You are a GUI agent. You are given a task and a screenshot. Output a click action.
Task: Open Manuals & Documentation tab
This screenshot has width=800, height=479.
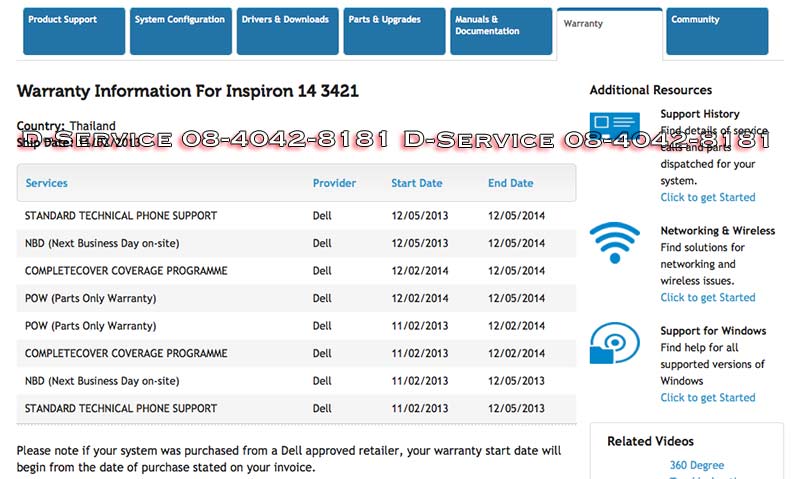click(501, 31)
